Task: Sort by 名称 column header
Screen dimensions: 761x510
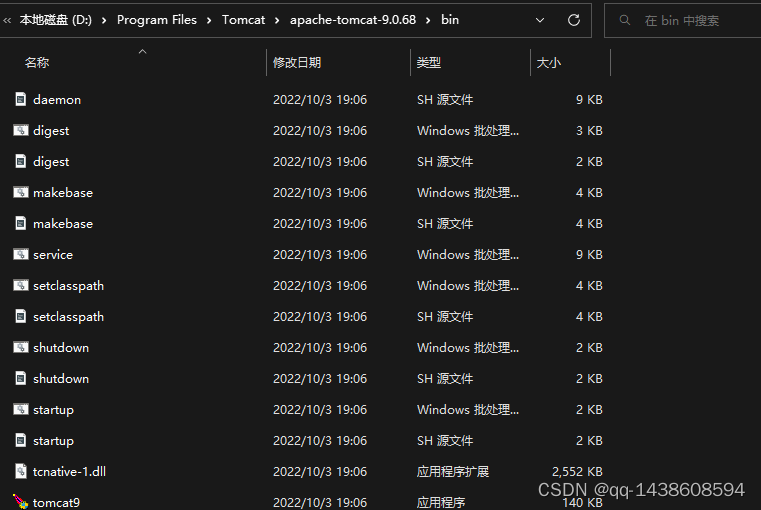Action: tap(37, 63)
